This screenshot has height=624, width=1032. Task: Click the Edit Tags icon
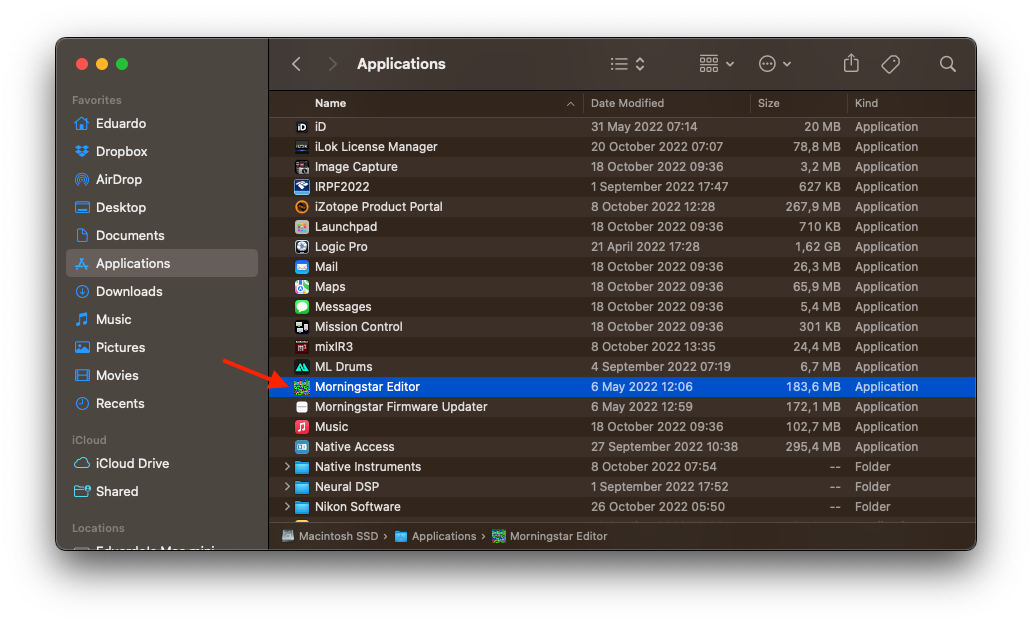tap(890, 64)
